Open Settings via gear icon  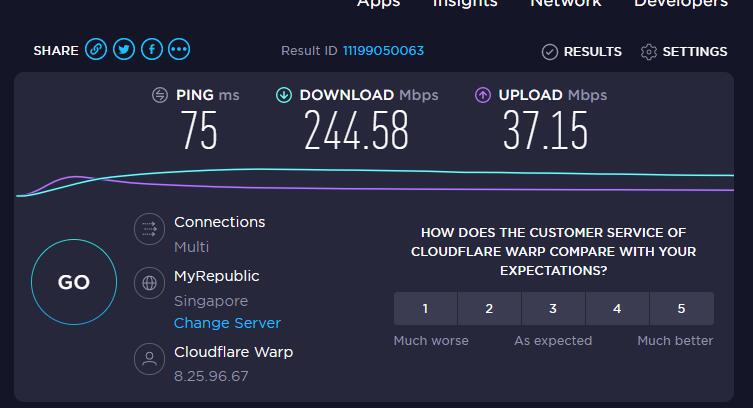point(649,52)
